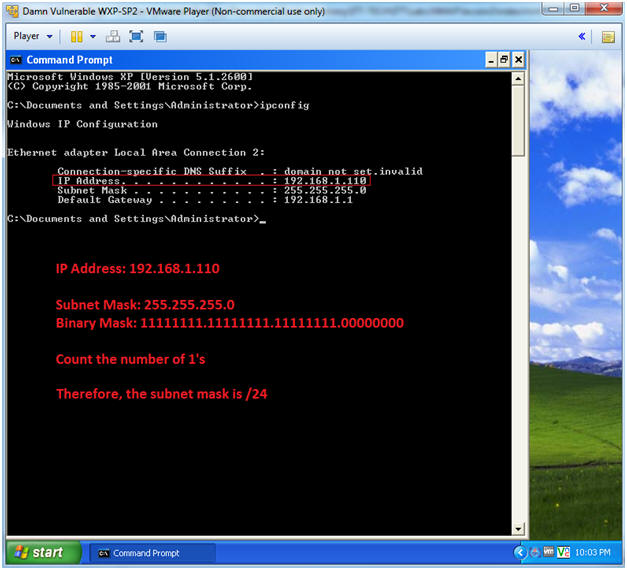Screen dimensions: 627x570
Task: Click the ipconfig command line
Action: 158,105
